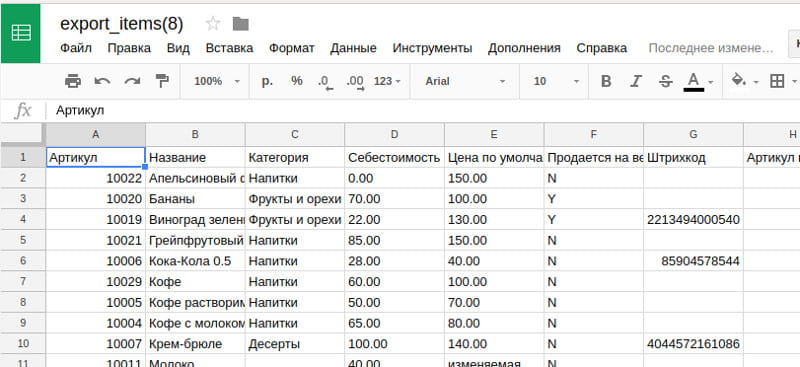Open the Файл menu
Image resolution: width=800 pixels, height=367 pixels.
(76, 48)
